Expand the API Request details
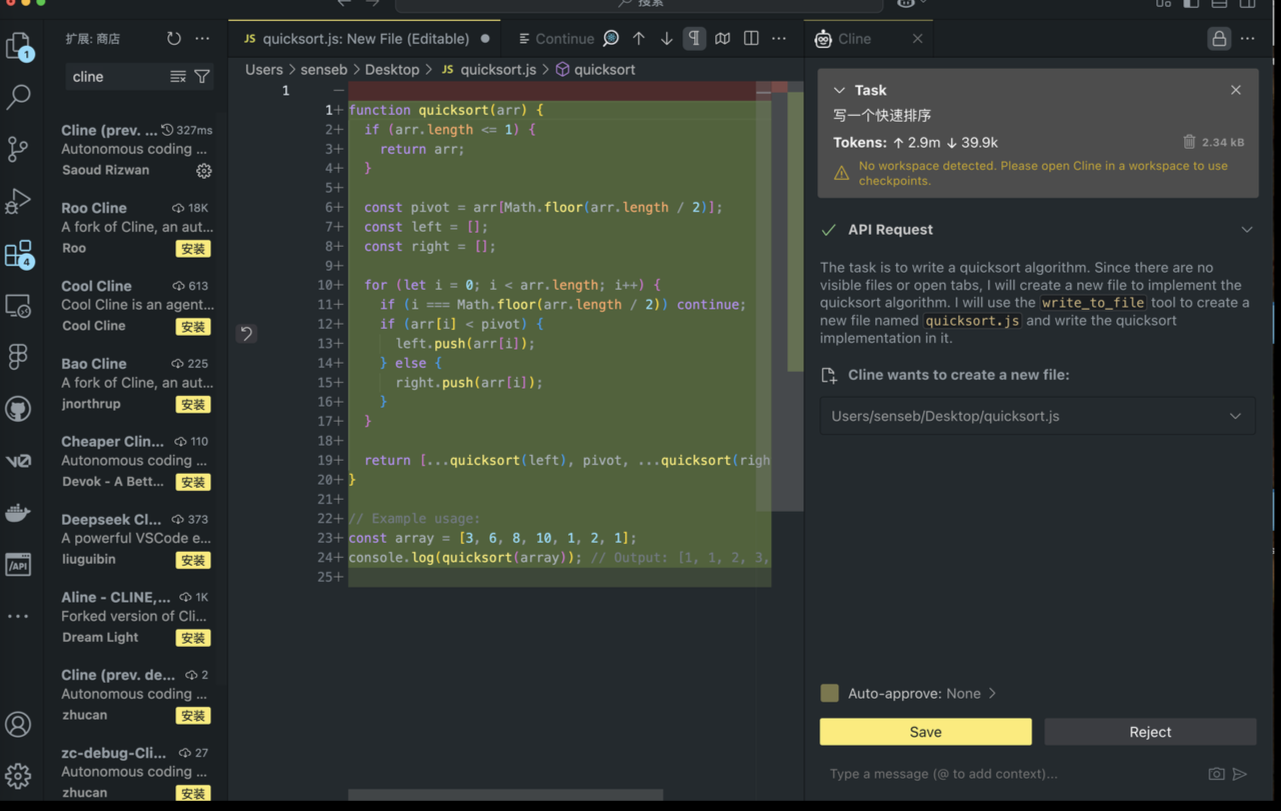Image resolution: width=1281 pixels, height=811 pixels. click(x=1247, y=230)
